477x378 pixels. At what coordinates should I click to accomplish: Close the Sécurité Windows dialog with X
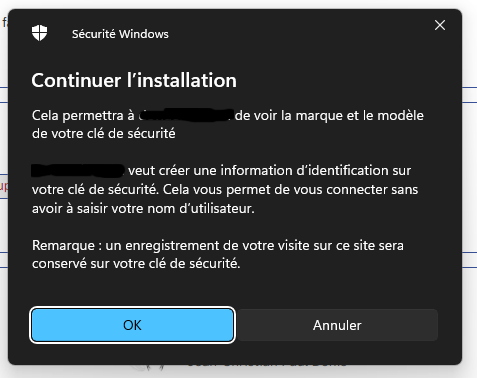pyautogui.click(x=440, y=25)
